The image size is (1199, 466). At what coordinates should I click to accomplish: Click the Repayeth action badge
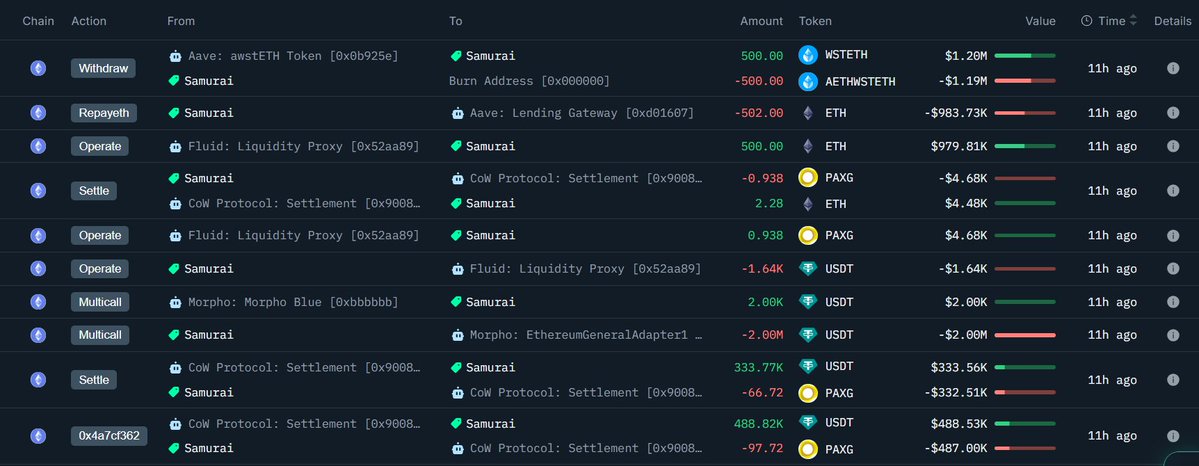pyautogui.click(x=103, y=113)
